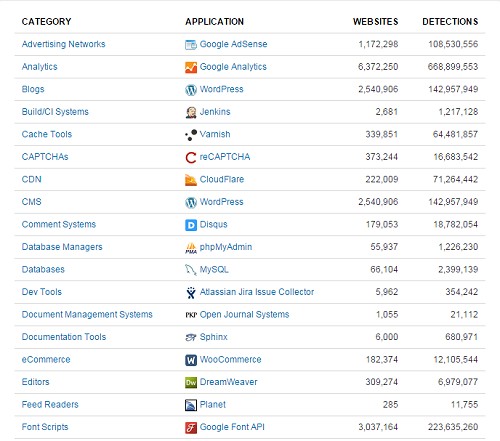Screen dimensions: 500x441
Task: Click the CATEGORY column header
Action: click(x=46, y=22)
